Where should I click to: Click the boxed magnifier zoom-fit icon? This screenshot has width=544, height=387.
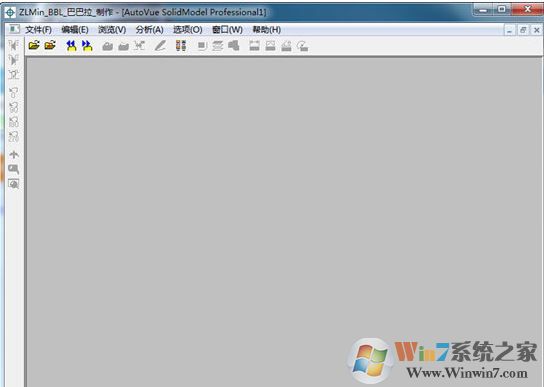tap(14, 184)
